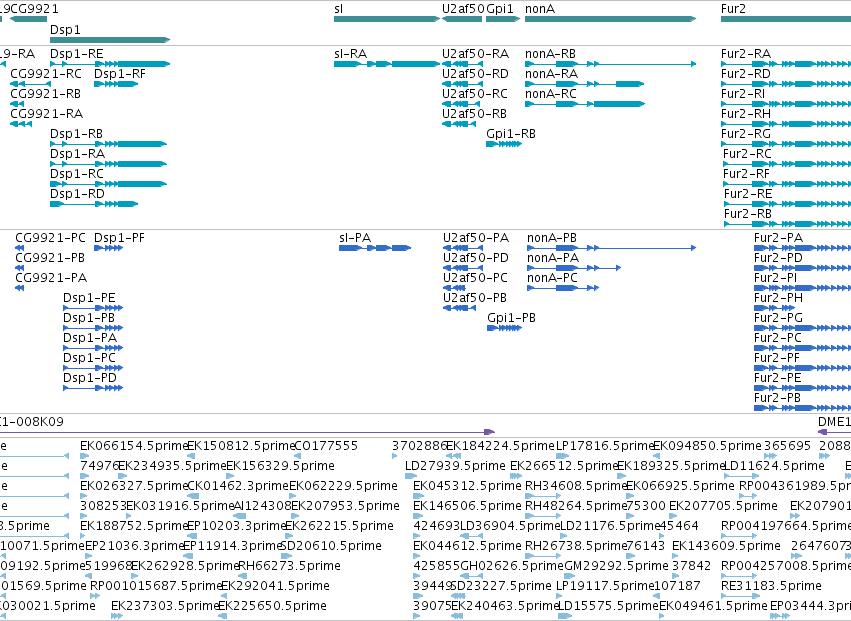Select transcript Fur2-RG label
The image size is (851, 621).
746,134
